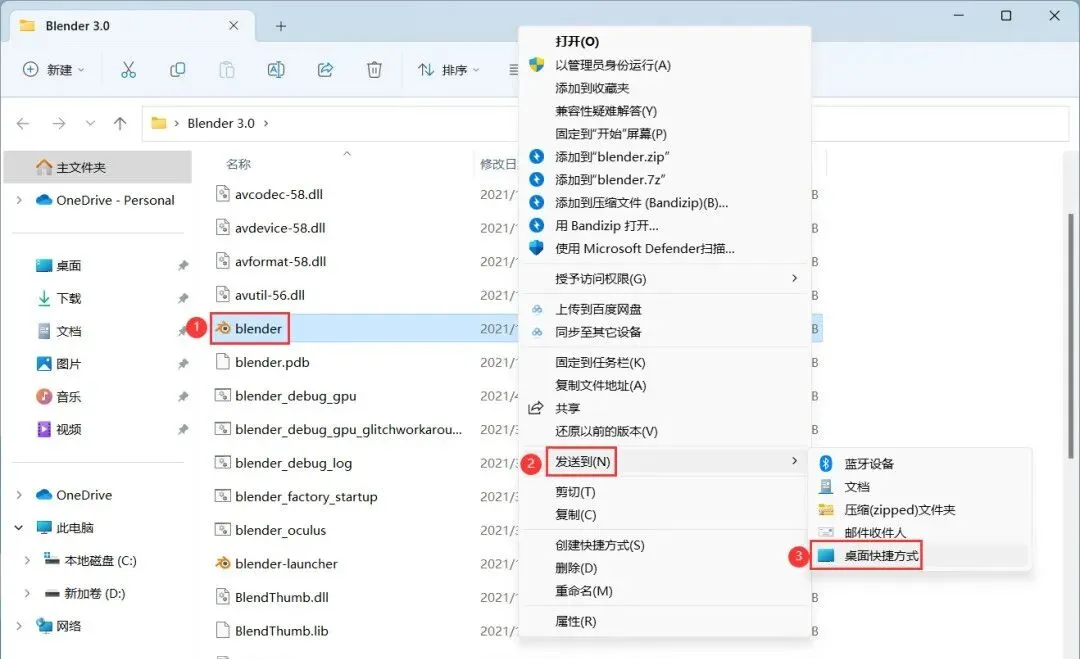Select file blender_debug_log
Screen dimensions: 1080x659
(x=293, y=463)
